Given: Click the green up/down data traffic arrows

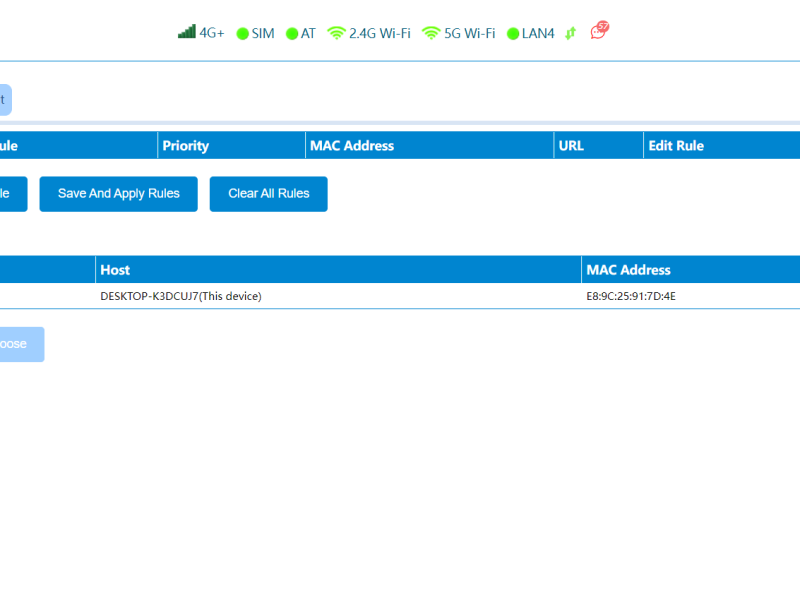Looking at the screenshot, I should pyautogui.click(x=570, y=33).
